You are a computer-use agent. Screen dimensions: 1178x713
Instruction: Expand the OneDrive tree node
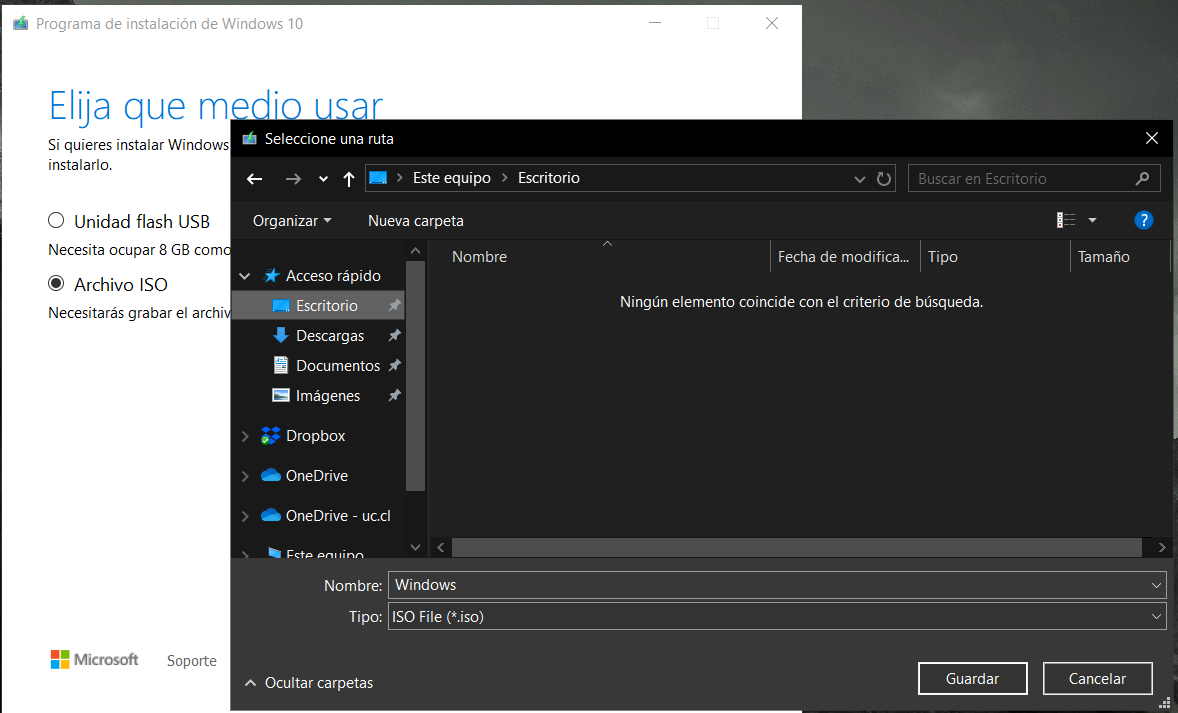click(244, 476)
